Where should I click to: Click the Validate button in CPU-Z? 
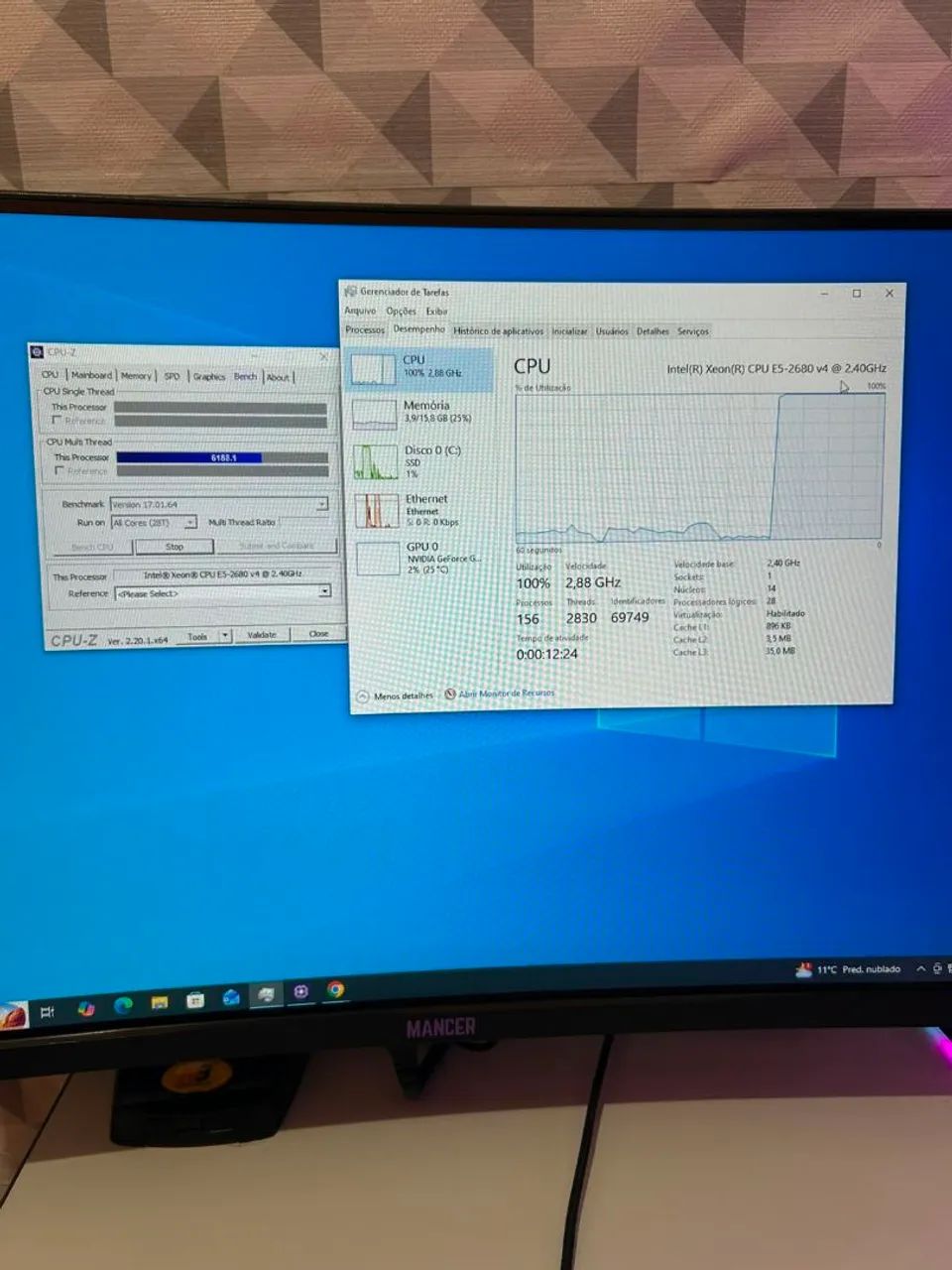pos(262,635)
